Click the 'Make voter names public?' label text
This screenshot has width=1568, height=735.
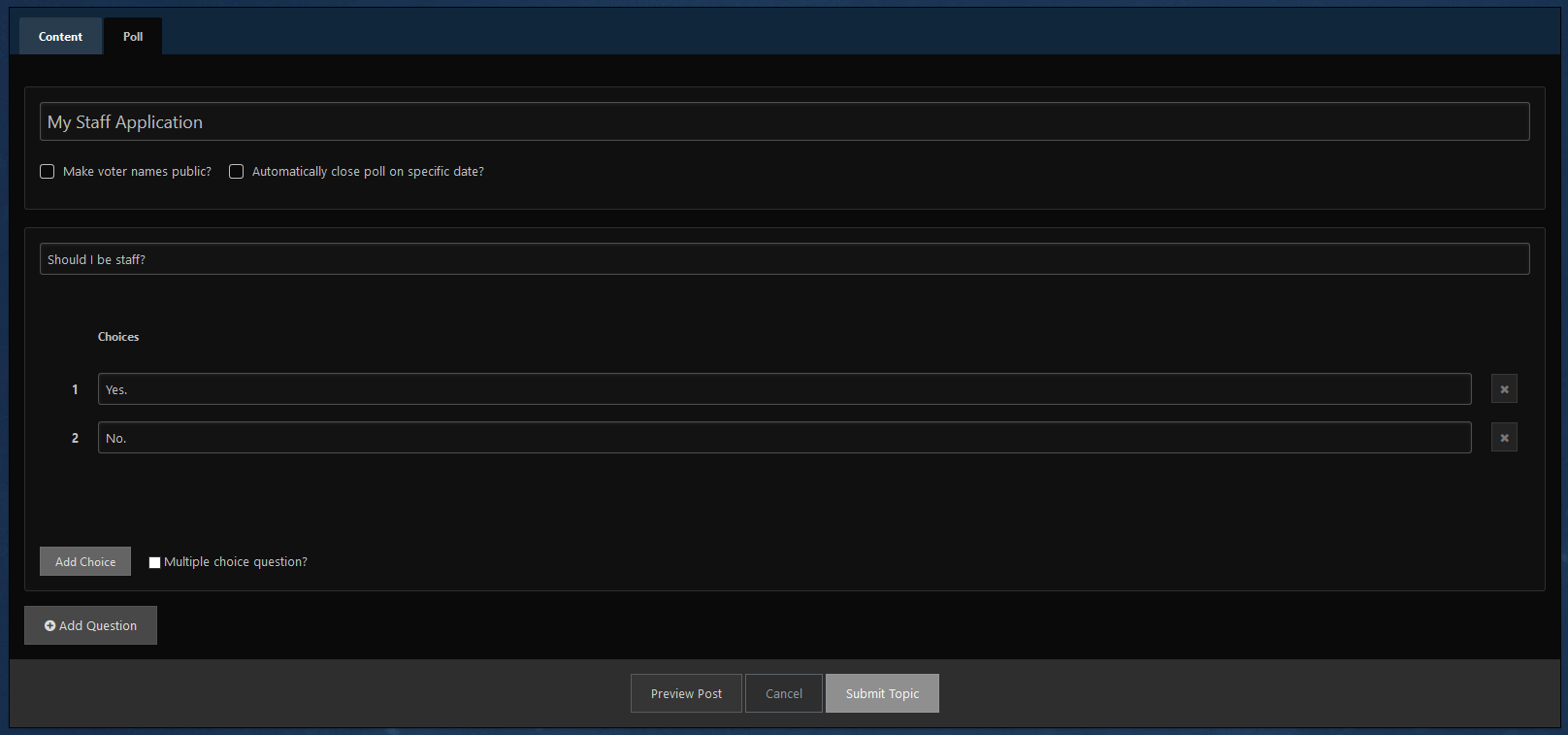pos(137,172)
